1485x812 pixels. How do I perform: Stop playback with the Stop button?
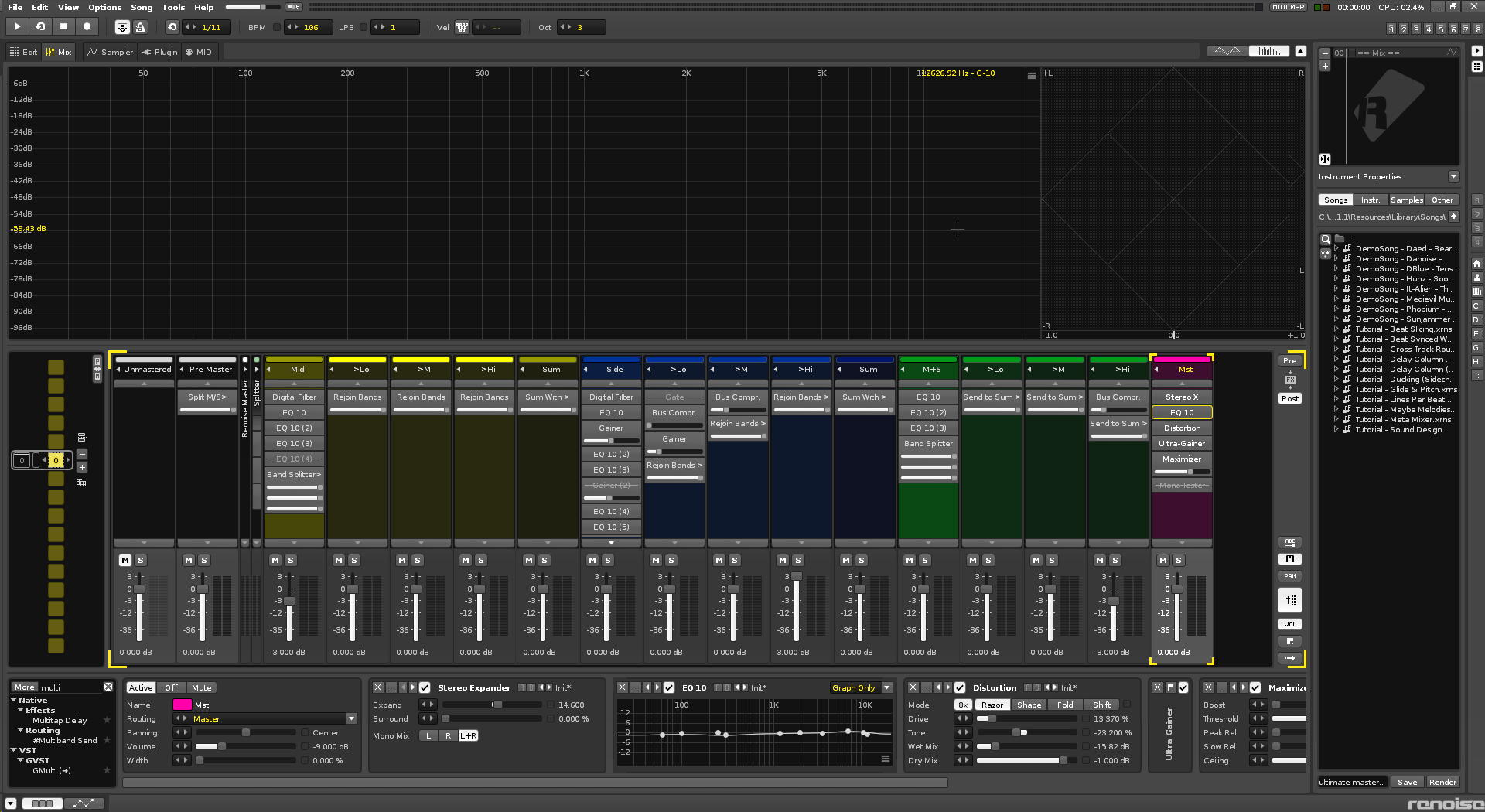pyautogui.click(x=63, y=26)
